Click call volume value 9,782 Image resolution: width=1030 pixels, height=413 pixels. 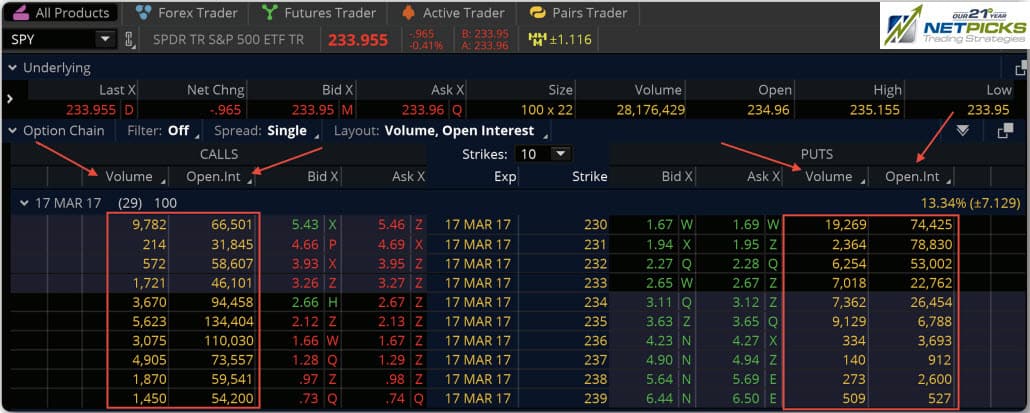[x=148, y=225]
